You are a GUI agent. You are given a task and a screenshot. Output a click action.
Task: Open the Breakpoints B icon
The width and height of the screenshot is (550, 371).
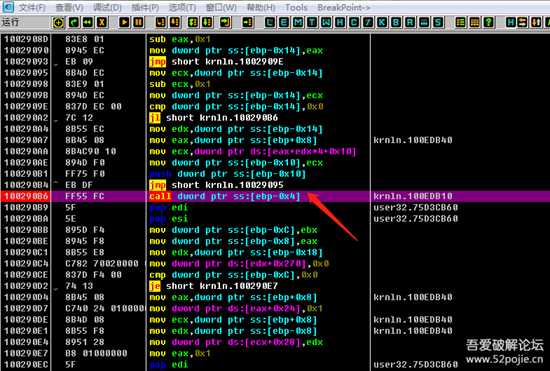(396, 22)
